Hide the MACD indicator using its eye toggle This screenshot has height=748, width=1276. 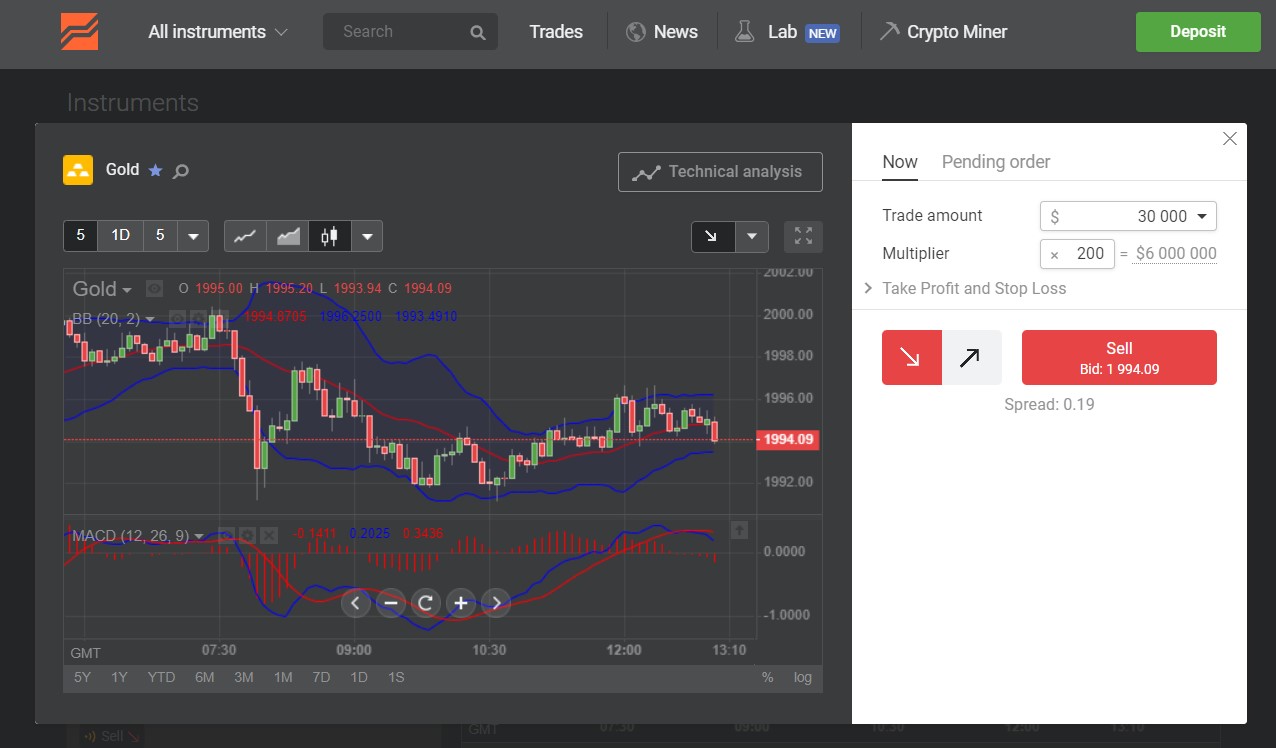pyautogui.click(x=226, y=535)
